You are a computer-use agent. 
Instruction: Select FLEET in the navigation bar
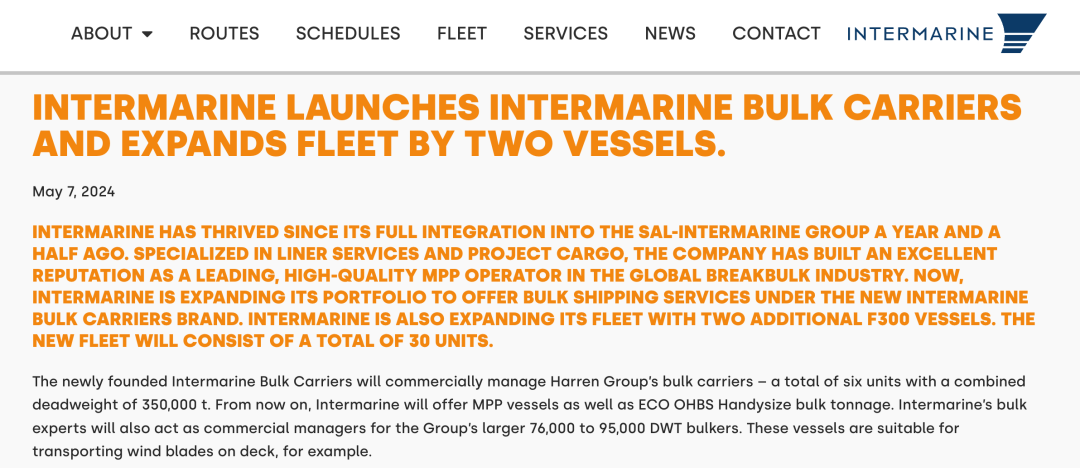click(x=462, y=33)
